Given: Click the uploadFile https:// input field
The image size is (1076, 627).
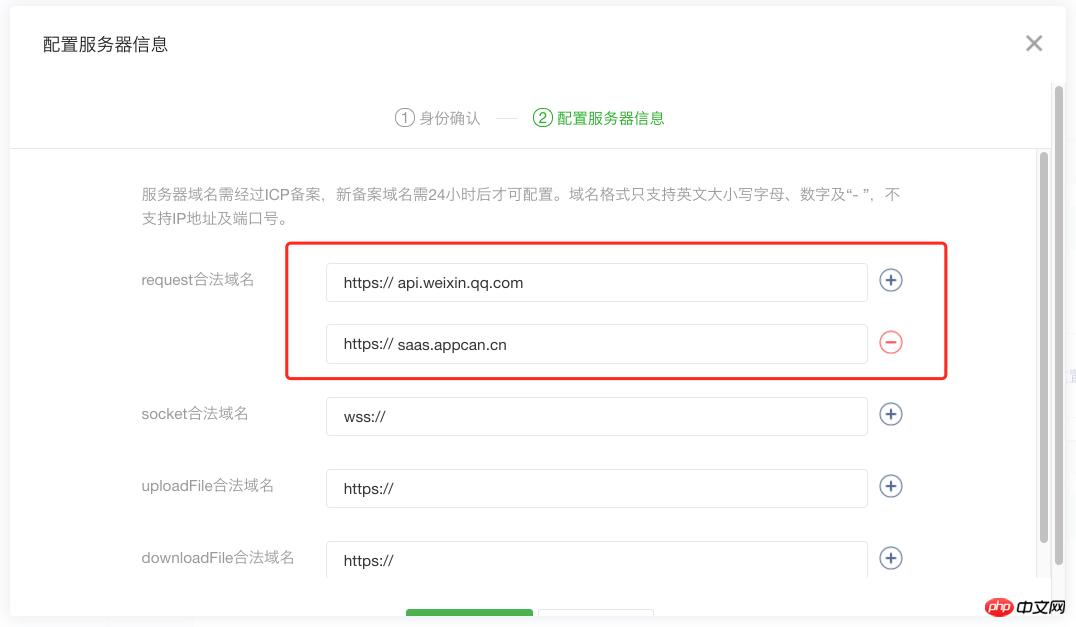Looking at the screenshot, I should (x=596, y=489).
